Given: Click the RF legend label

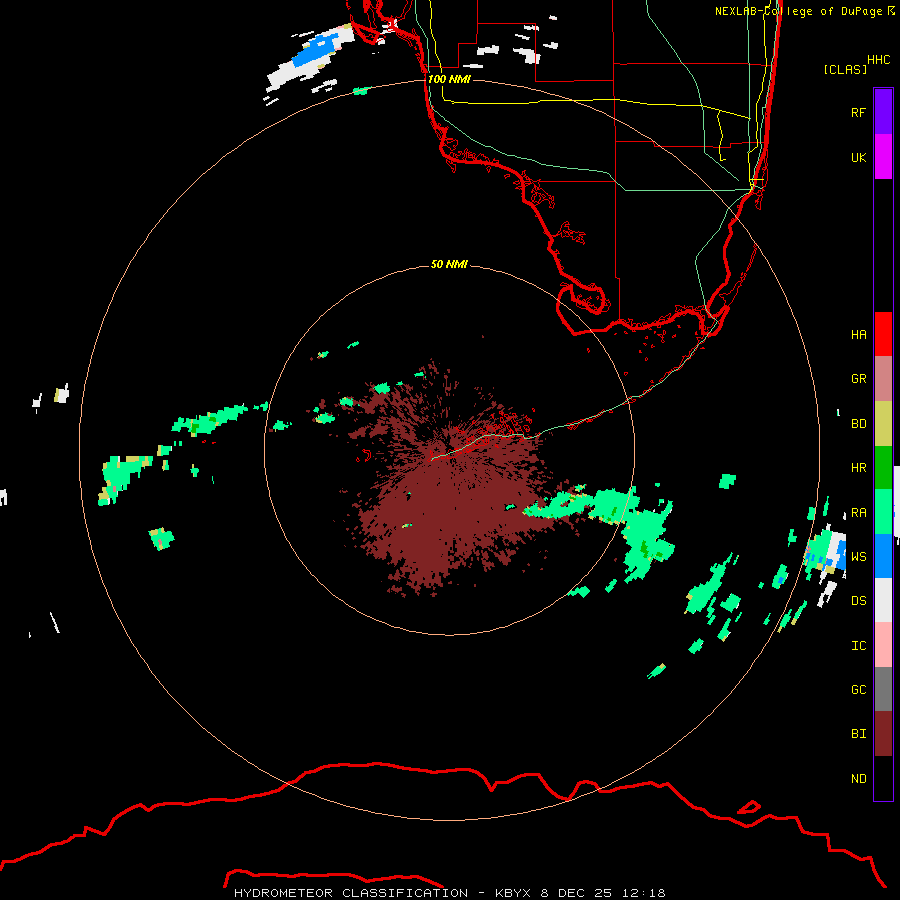Looking at the screenshot, I should pyautogui.click(x=858, y=112).
